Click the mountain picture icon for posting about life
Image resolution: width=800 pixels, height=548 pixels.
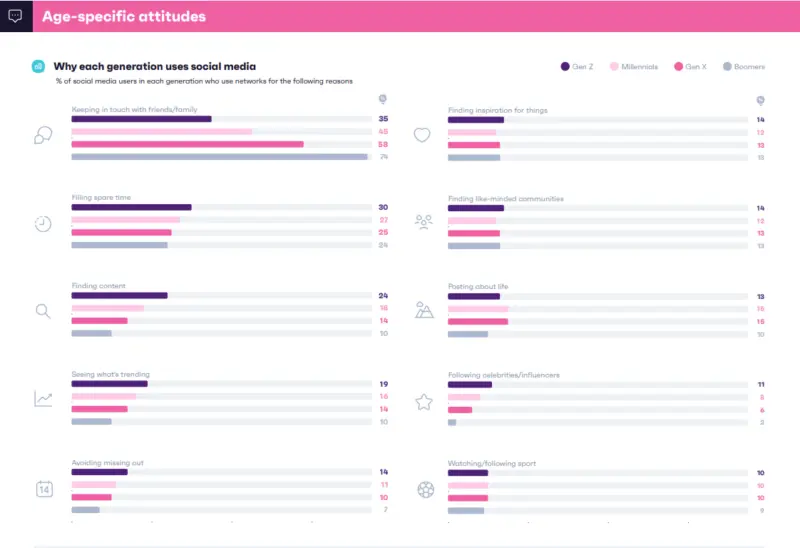click(424, 310)
